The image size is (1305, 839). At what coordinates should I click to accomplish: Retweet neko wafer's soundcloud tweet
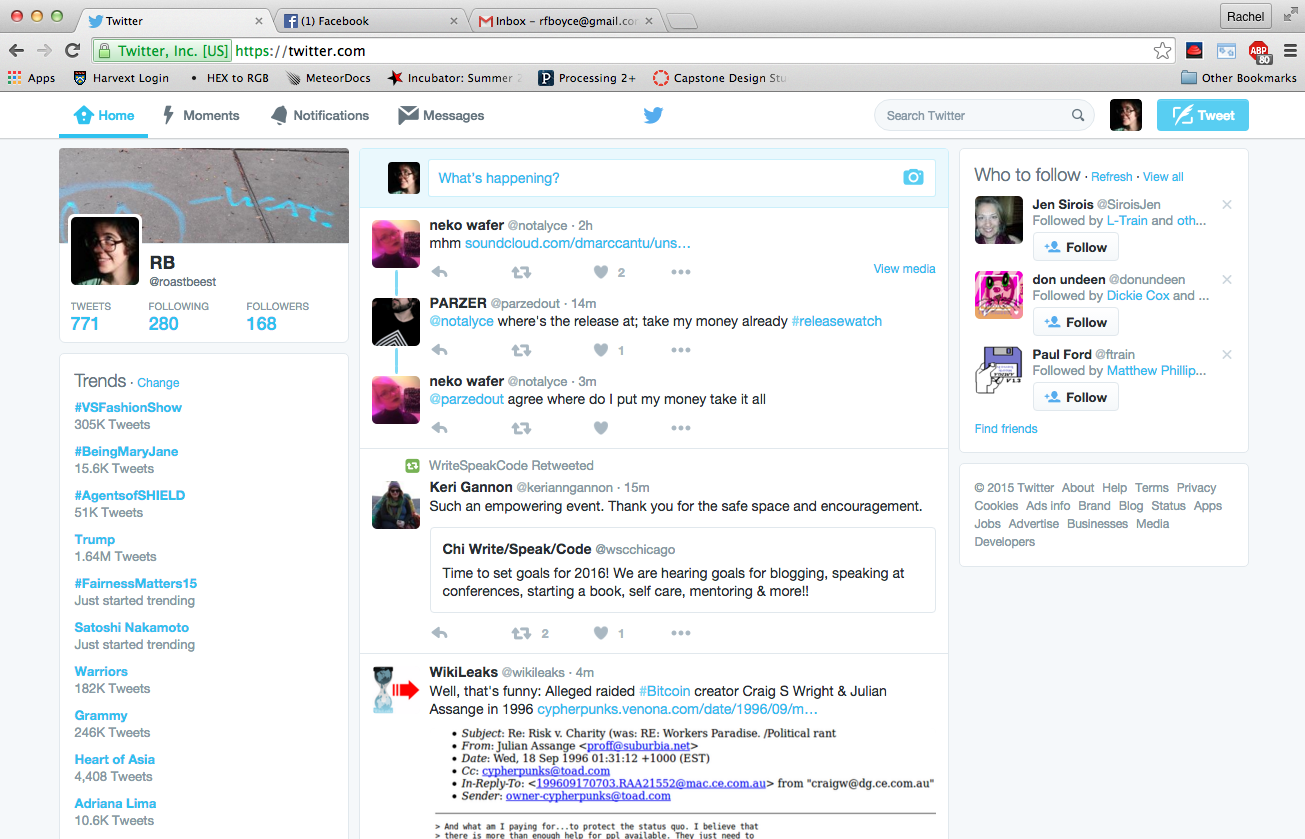521,272
